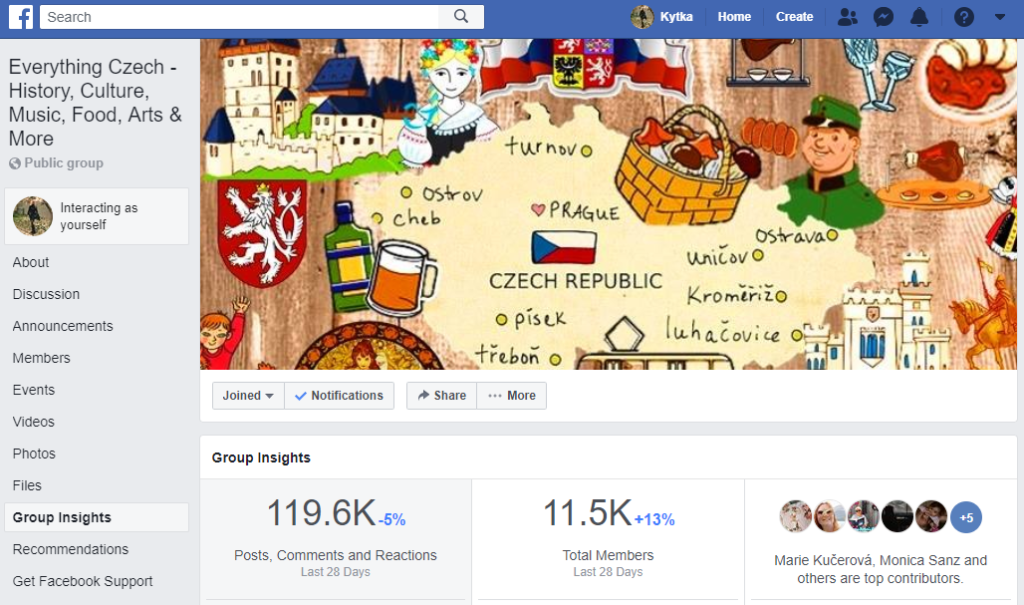The image size is (1024, 605).
Task: Click the fifth top contributor avatar
Action: coord(931,517)
